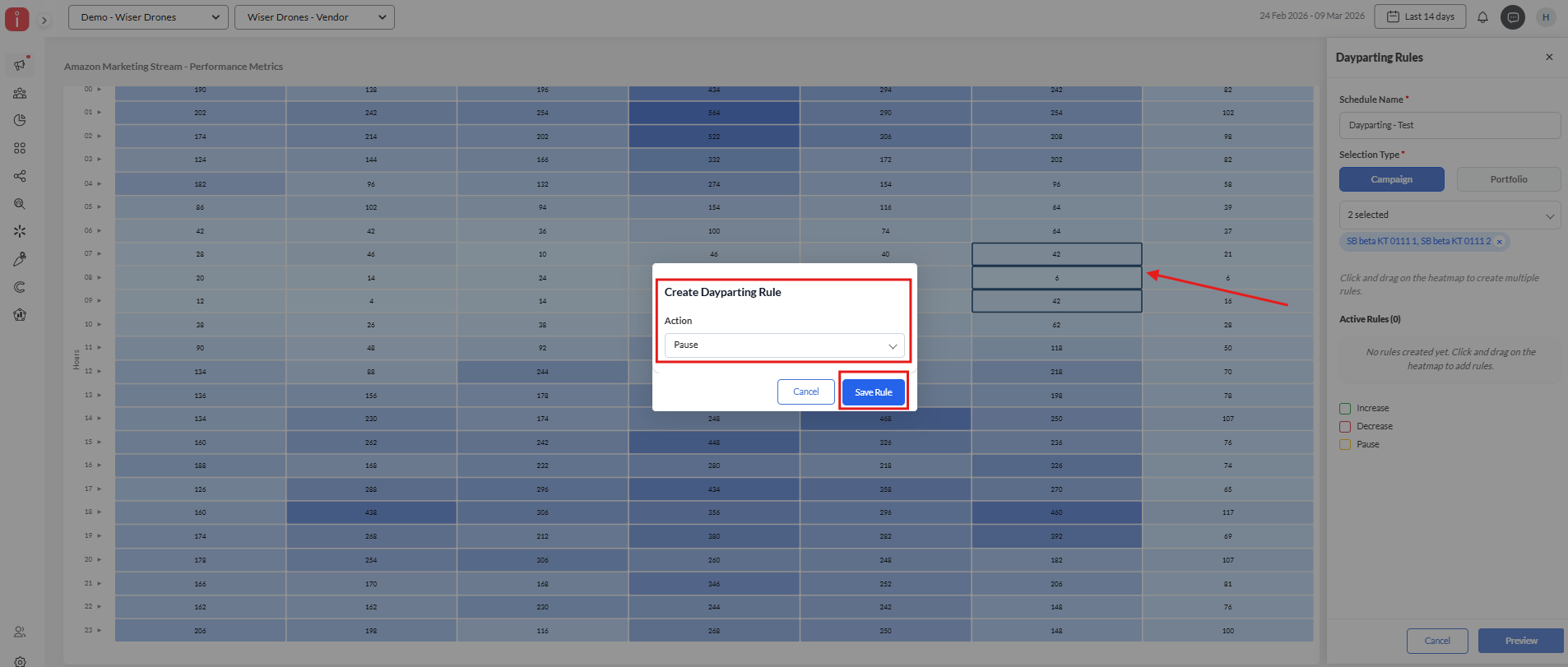Open the chat message icon in header
Viewport: 1568px width, 667px height.
1512,17
